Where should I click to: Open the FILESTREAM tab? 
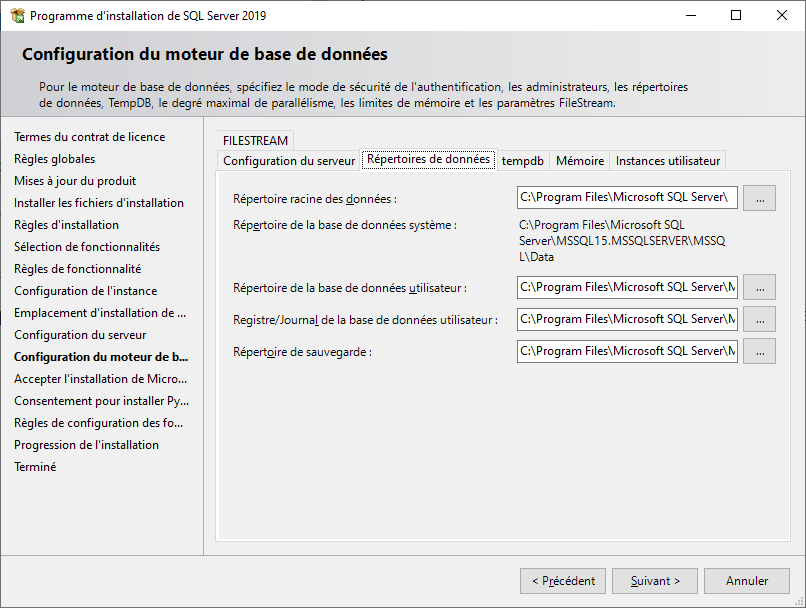[x=255, y=140]
